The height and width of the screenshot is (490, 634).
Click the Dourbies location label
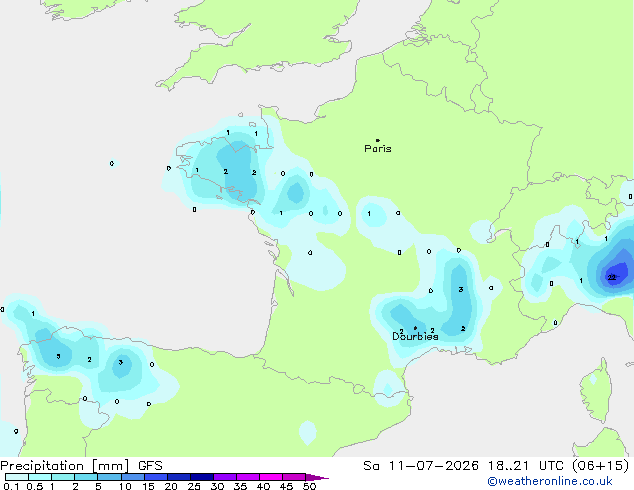(x=415, y=336)
